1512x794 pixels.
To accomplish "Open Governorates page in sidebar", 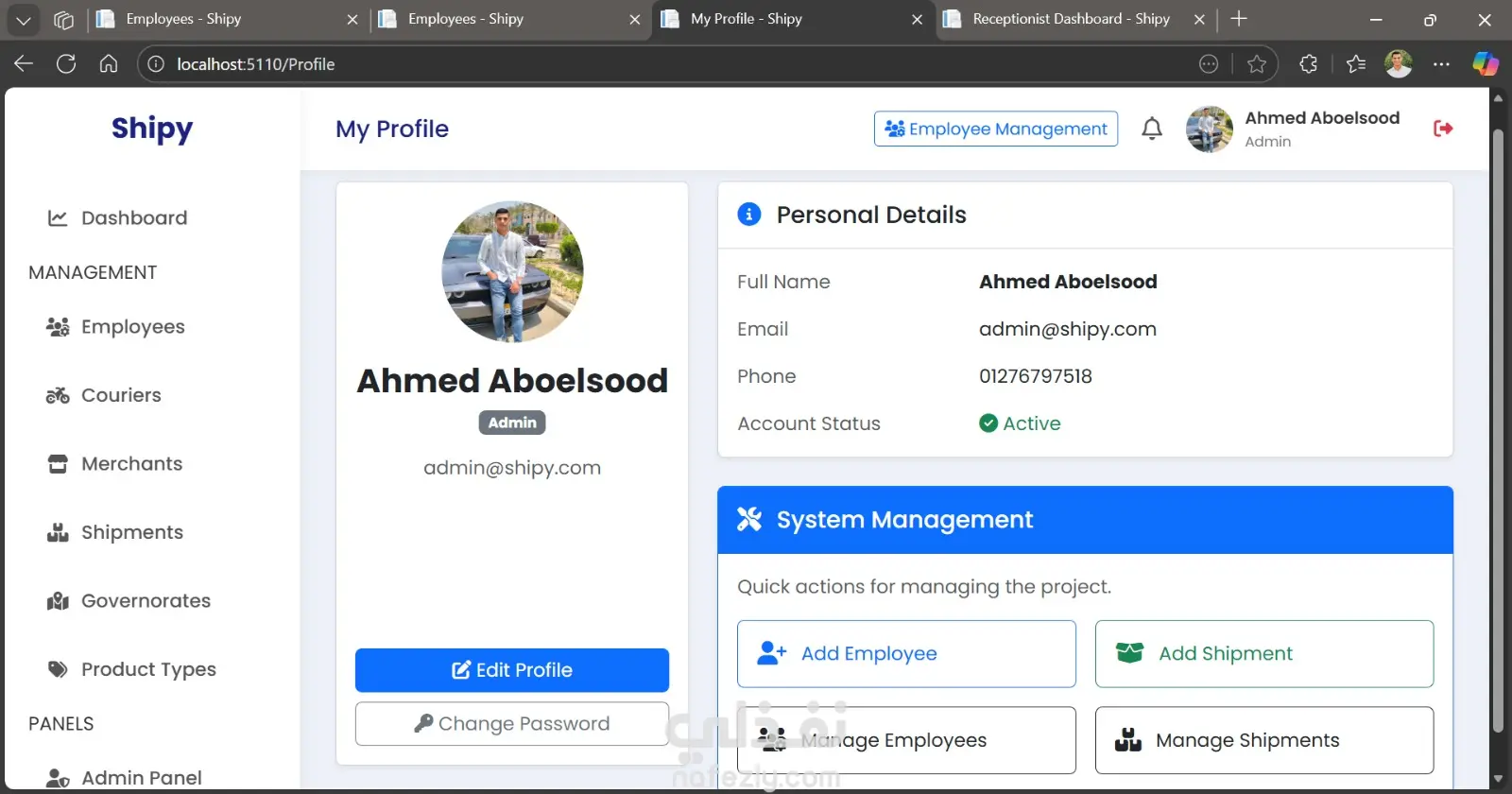I will 129,601.
